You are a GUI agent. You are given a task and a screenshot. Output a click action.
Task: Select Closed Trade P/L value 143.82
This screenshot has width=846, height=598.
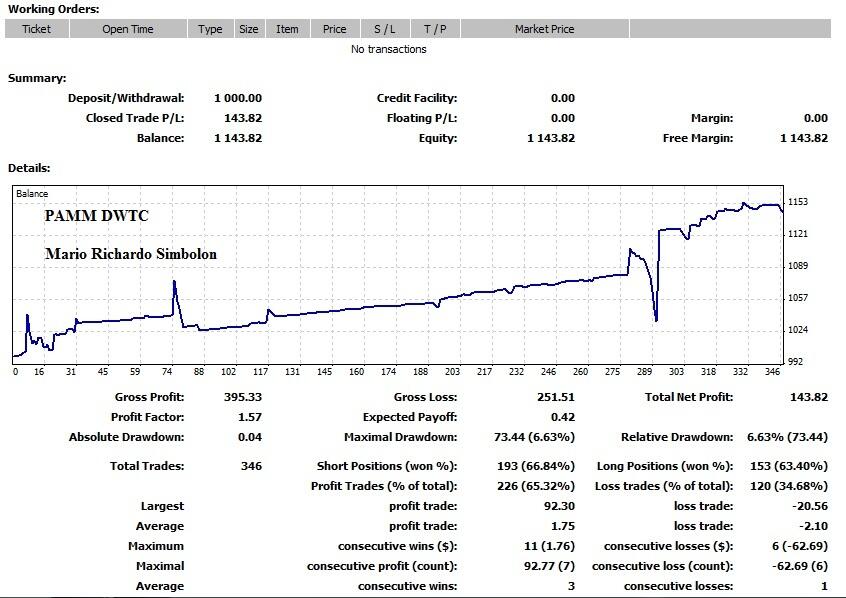point(243,118)
